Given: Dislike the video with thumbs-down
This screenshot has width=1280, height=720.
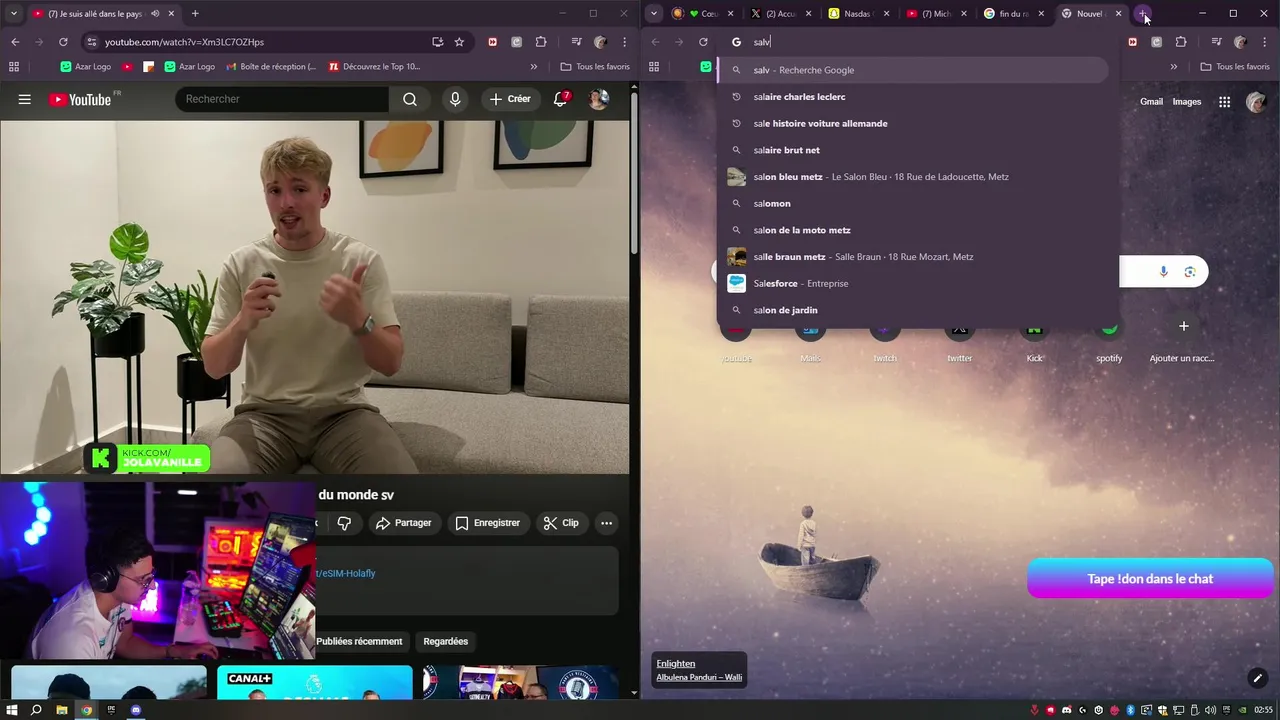Looking at the screenshot, I should 344,523.
